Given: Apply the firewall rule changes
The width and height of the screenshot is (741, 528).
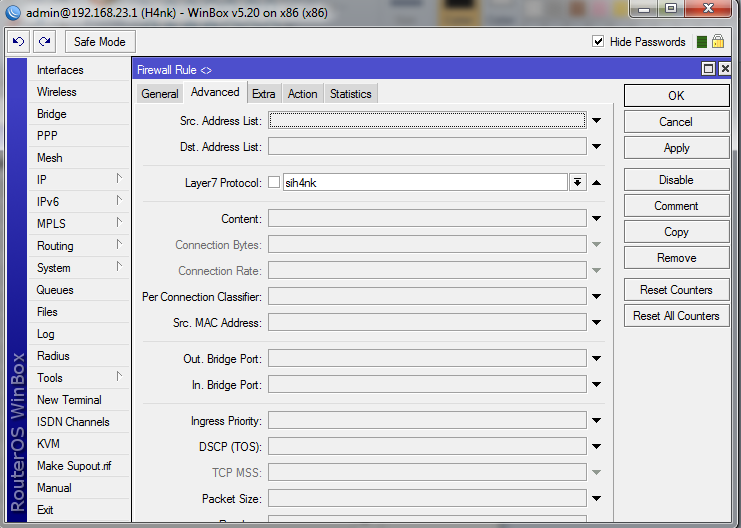Looking at the screenshot, I should (676, 147).
